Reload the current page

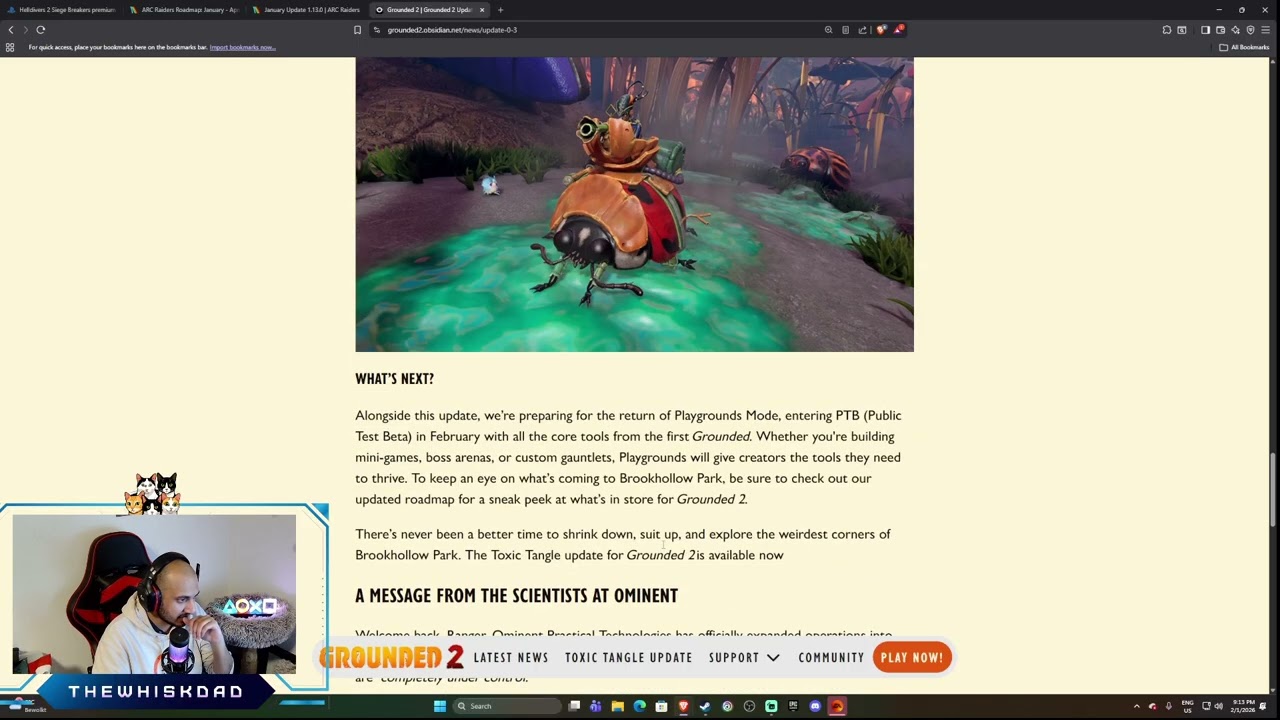pos(41,30)
